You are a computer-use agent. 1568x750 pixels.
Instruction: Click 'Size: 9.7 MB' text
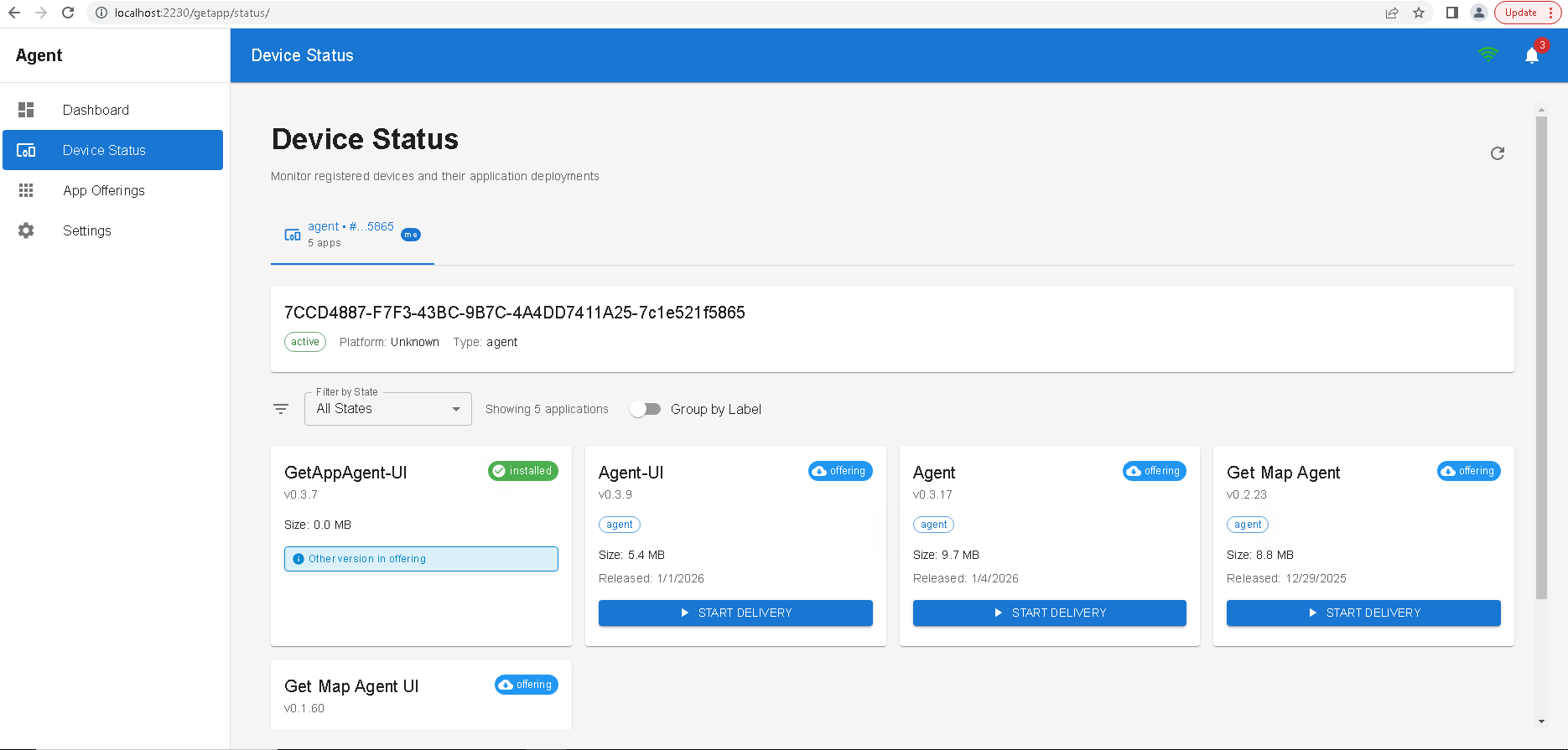946,555
